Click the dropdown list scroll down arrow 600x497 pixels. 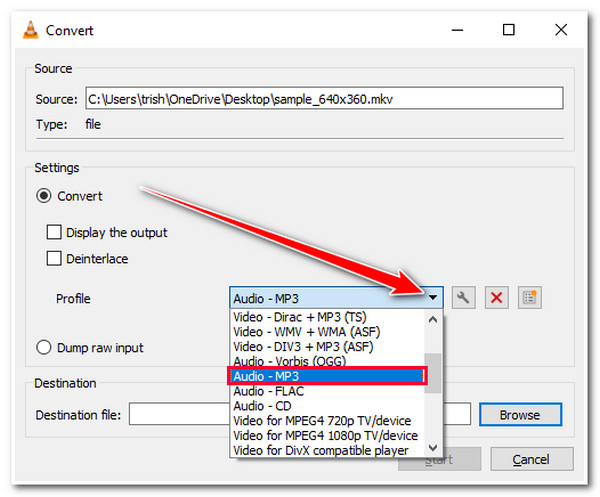tap(433, 447)
